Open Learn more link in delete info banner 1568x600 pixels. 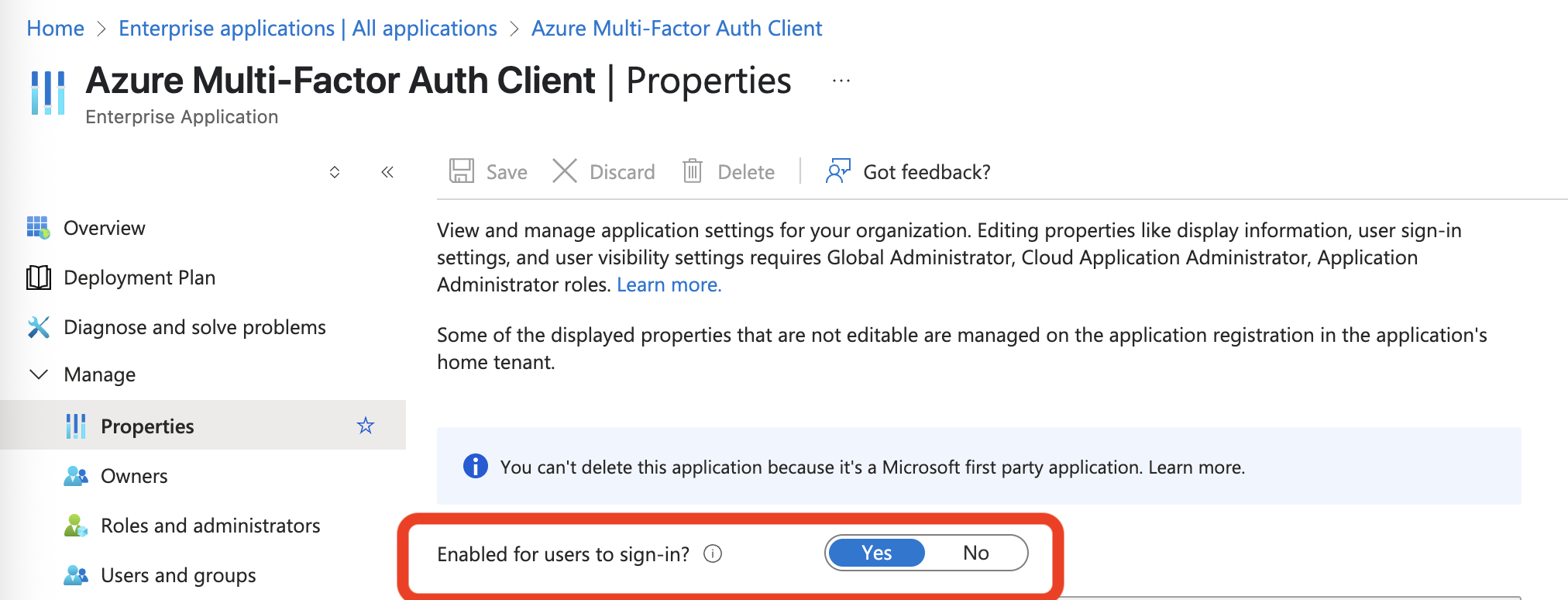click(1196, 467)
